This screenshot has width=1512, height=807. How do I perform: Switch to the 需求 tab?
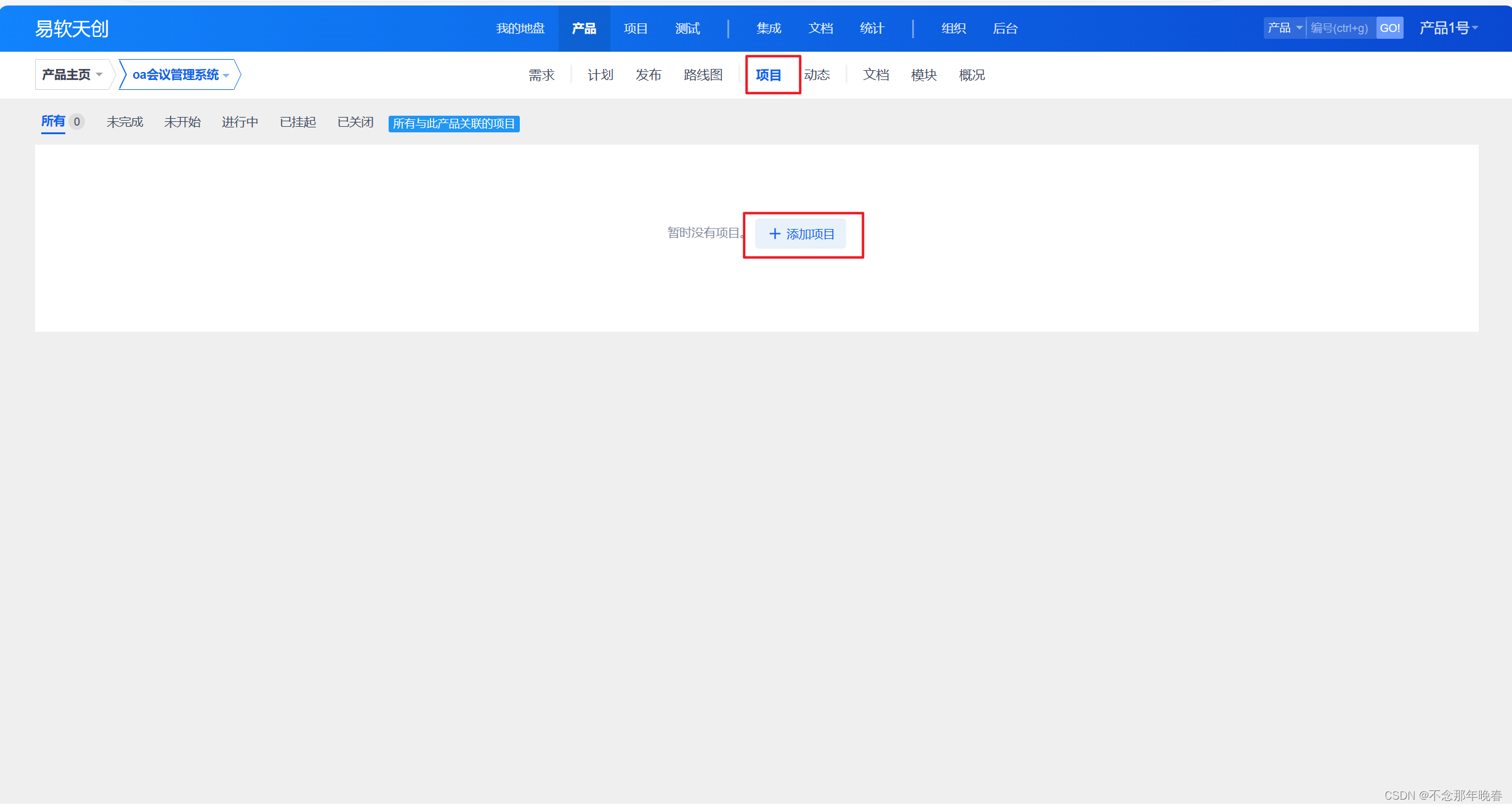(x=541, y=74)
